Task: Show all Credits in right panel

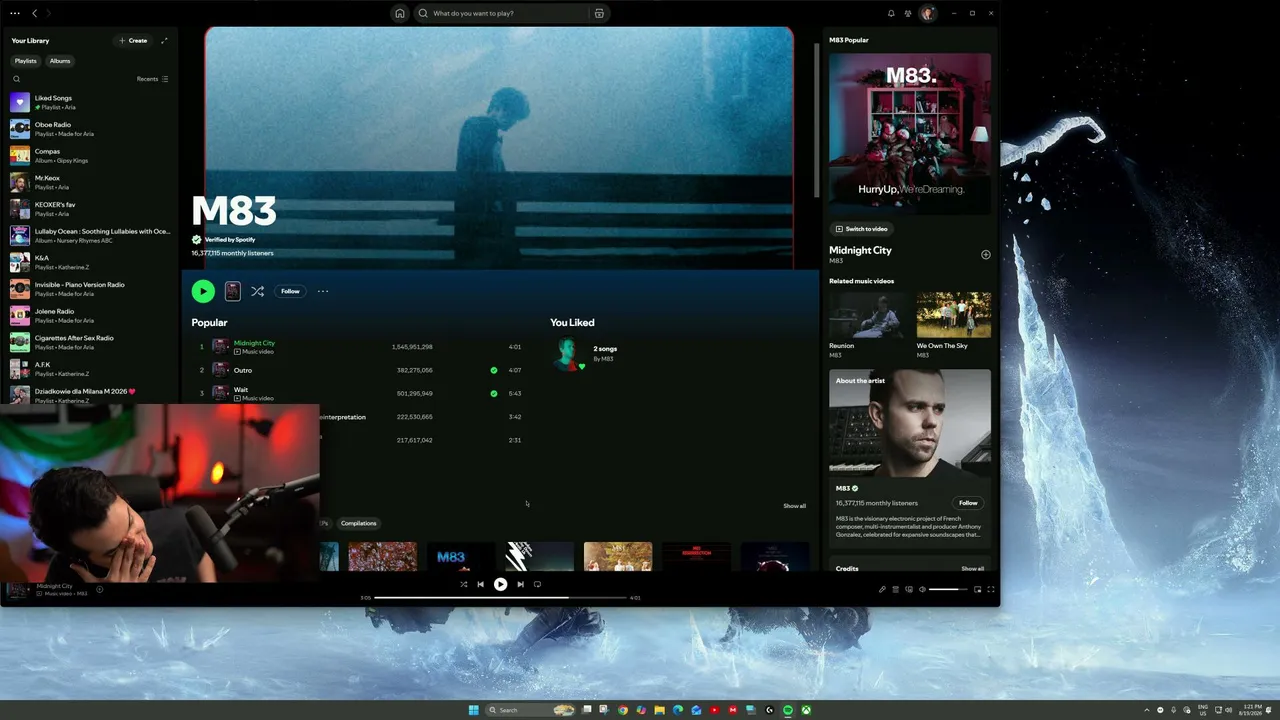Action: [x=972, y=569]
